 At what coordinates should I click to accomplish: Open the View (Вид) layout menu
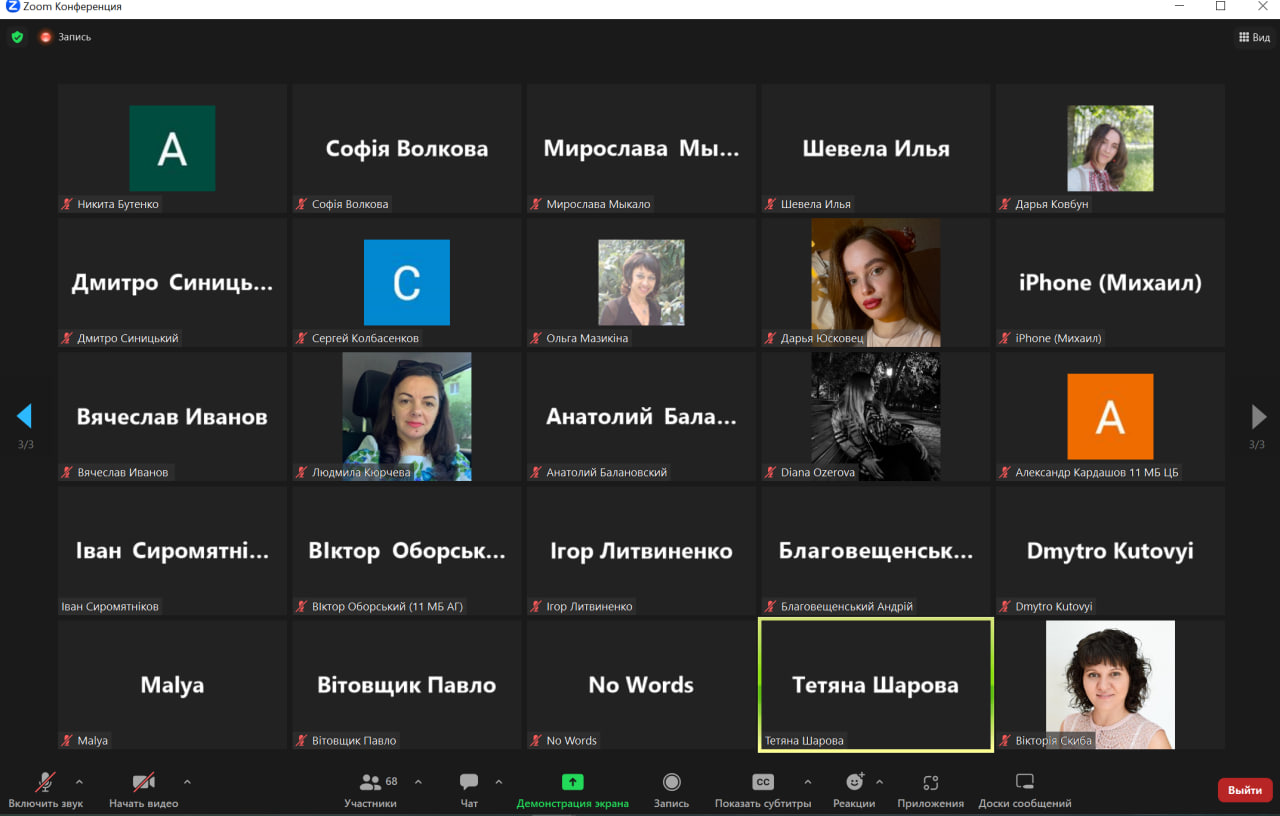(x=1254, y=37)
